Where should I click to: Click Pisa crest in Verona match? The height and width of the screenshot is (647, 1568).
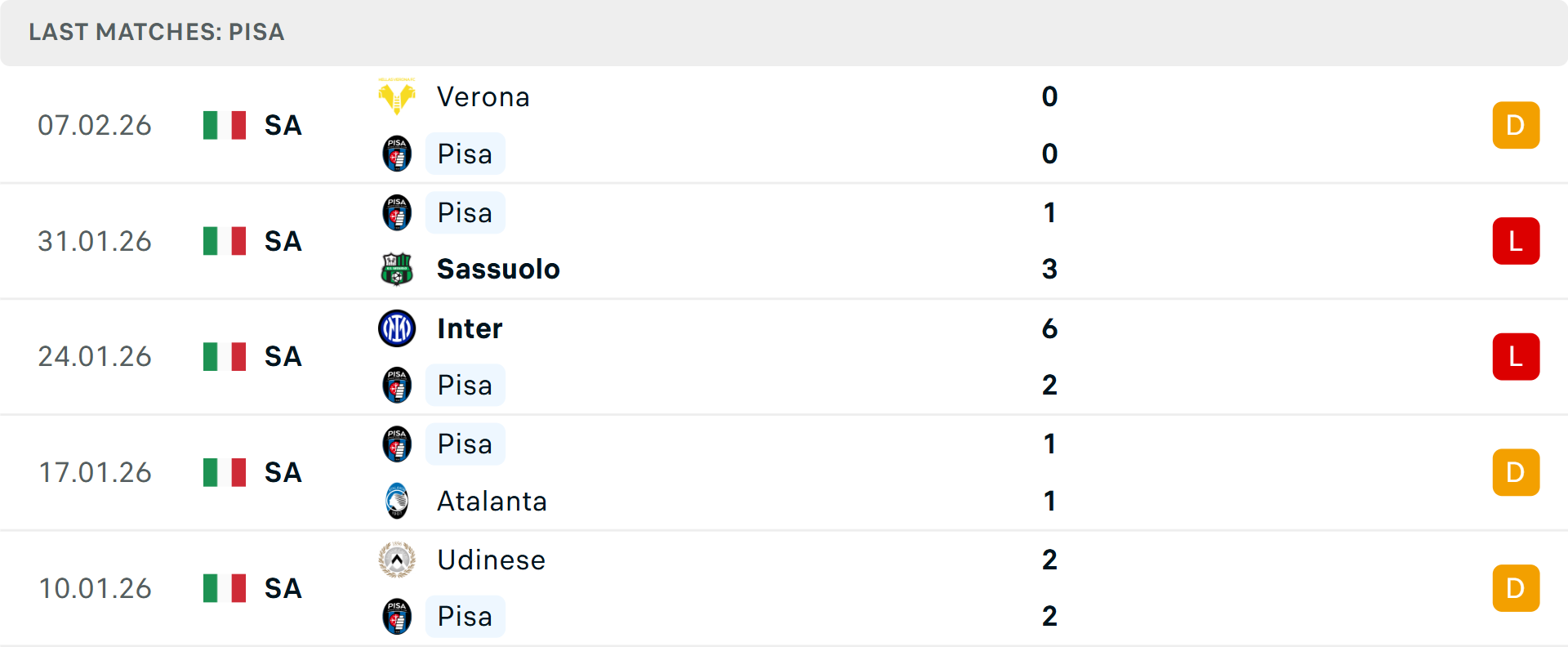point(397,154)
